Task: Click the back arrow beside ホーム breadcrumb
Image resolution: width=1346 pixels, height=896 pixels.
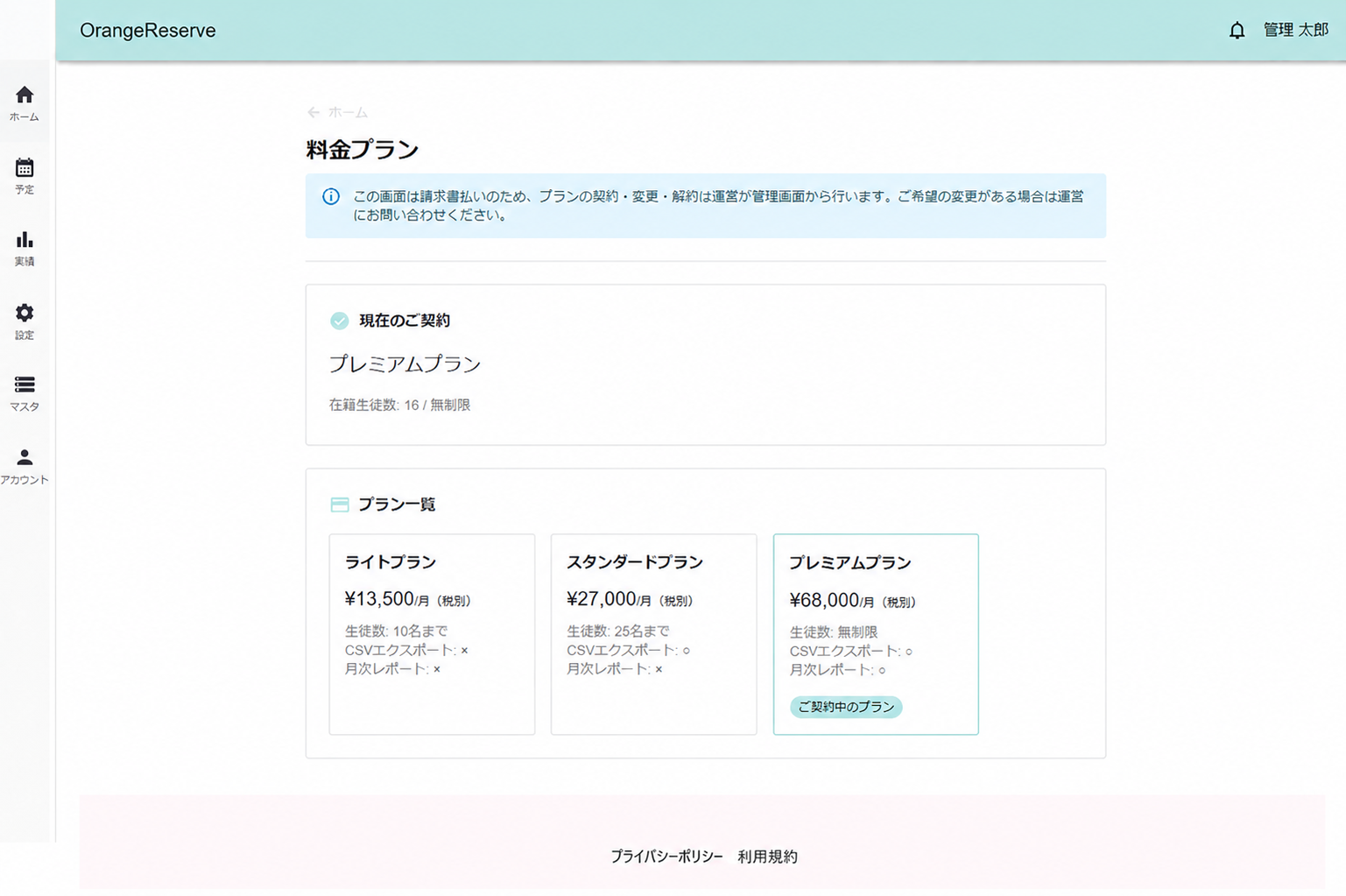Action: click(314, 112)
